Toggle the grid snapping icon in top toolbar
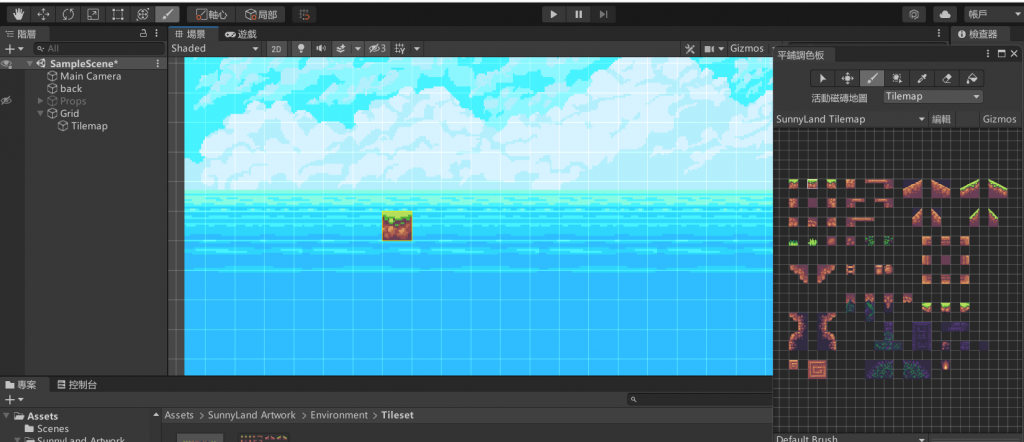Image resolution: width=1024 pixels, height=442 pixels. pyautogui.click(x=304, y=14)
